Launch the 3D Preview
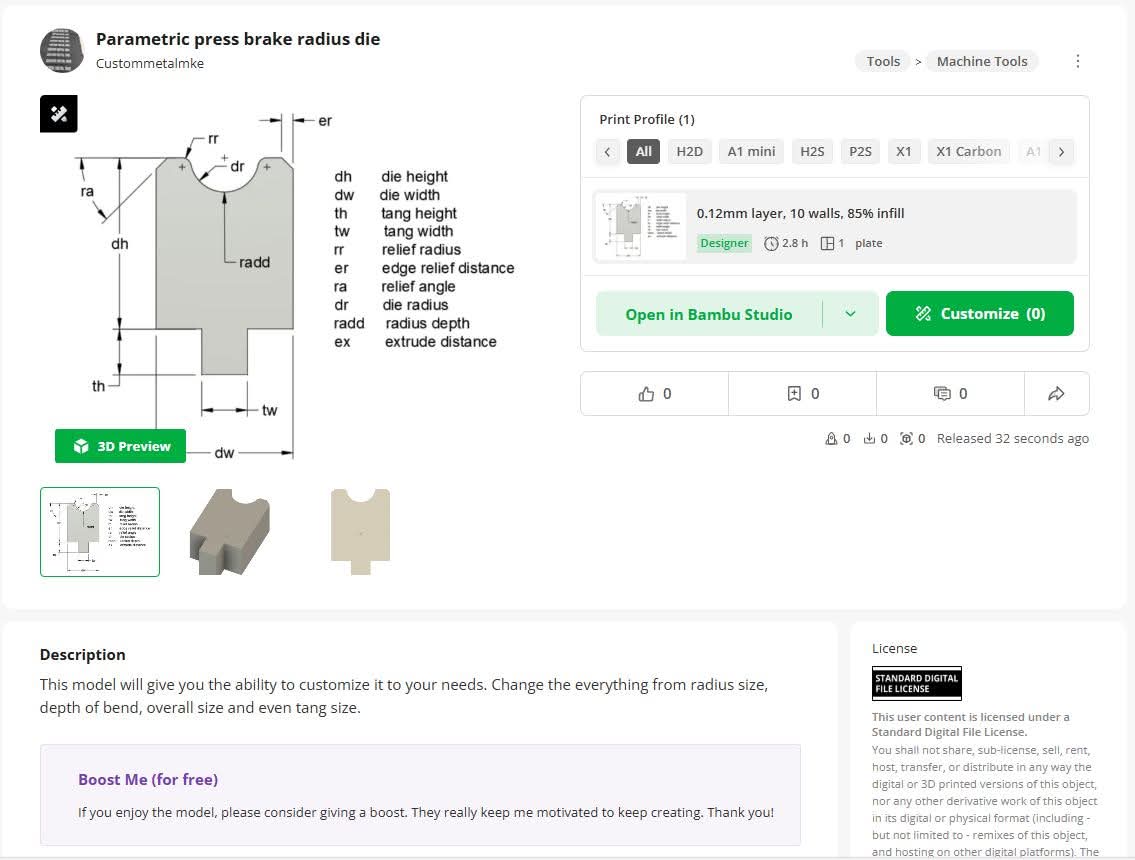Image resolution: width=1135 pixels, height=860 pixels. (x=120, y=446)
